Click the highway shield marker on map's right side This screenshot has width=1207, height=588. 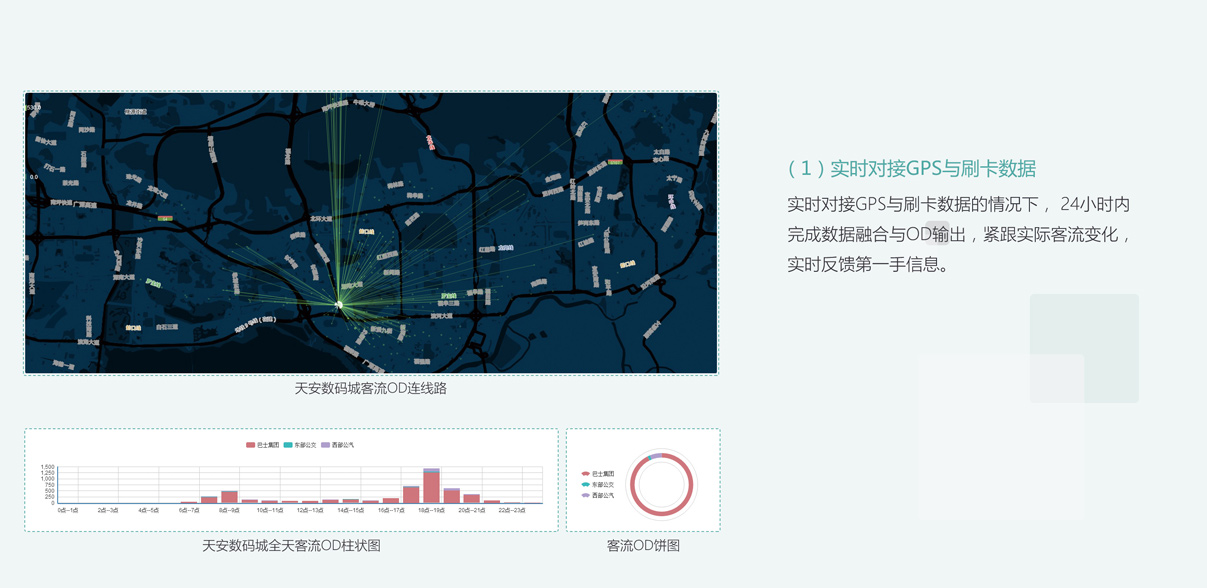pos(615,161)
